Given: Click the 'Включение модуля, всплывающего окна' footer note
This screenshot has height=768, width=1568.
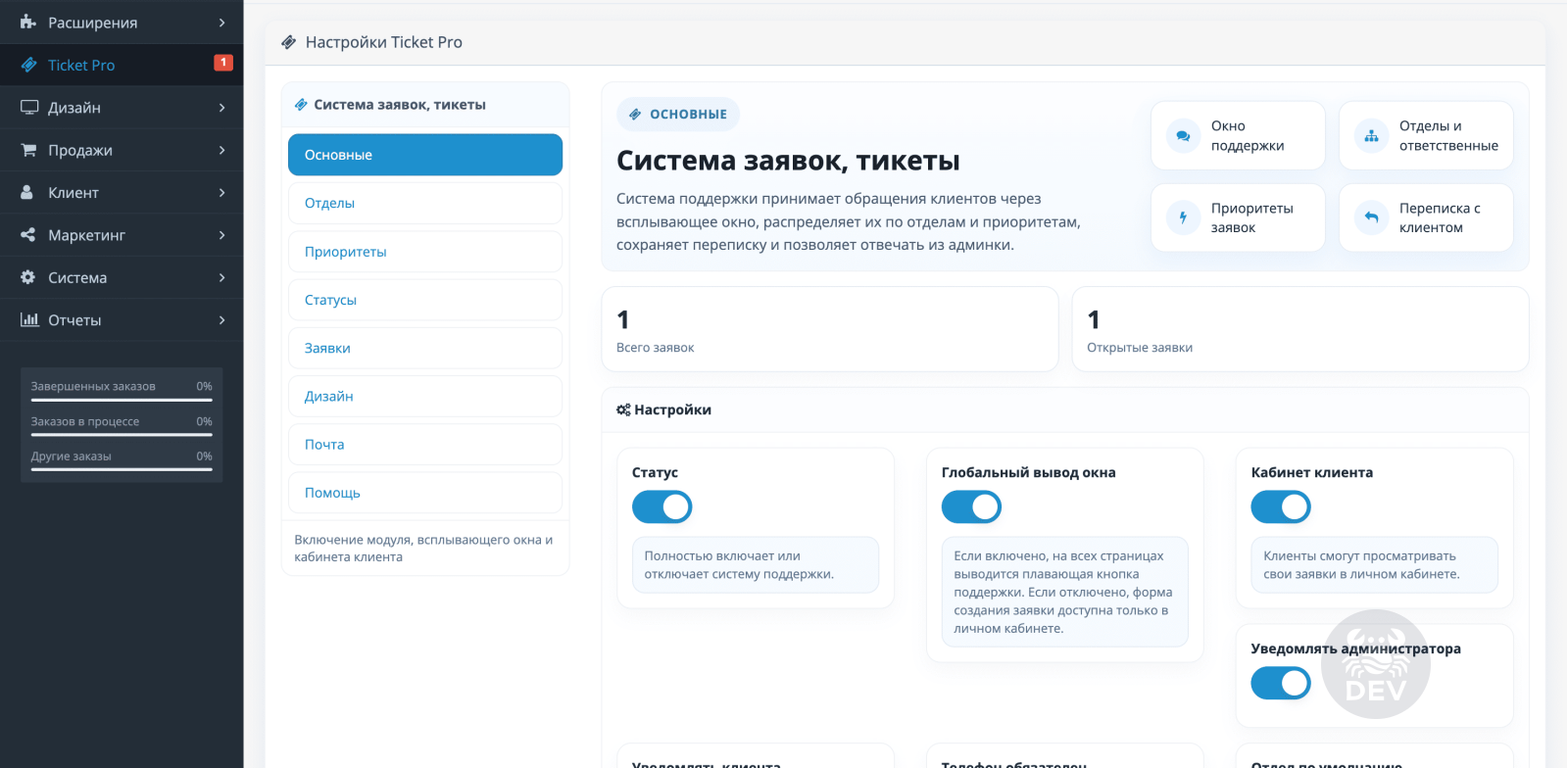Looking at the screenshot, I should [423, 549].
